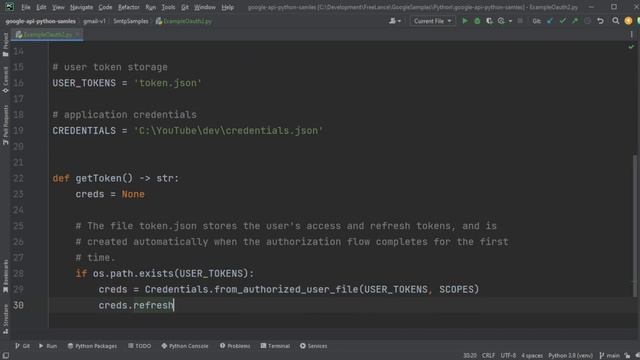Open the Edit menu
Viewport: 640px width, 360px height.
(41, 7)
